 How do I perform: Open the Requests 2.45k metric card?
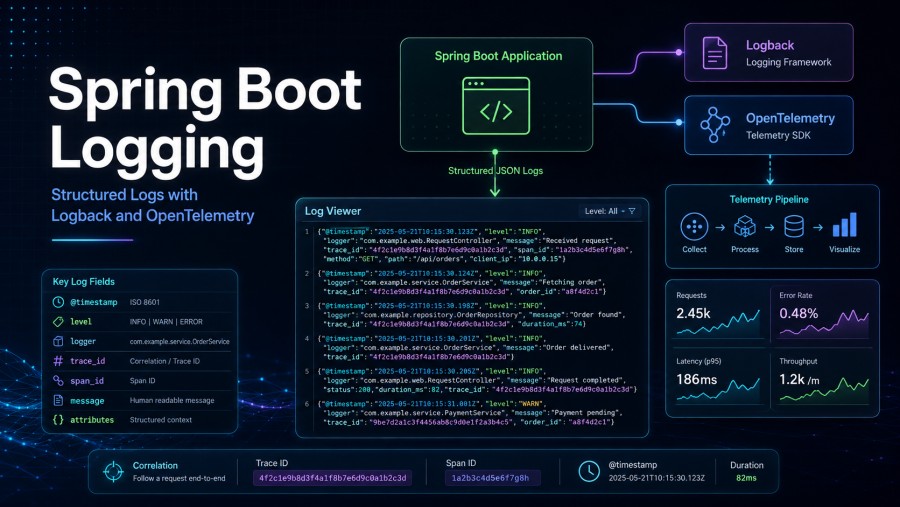717,315
